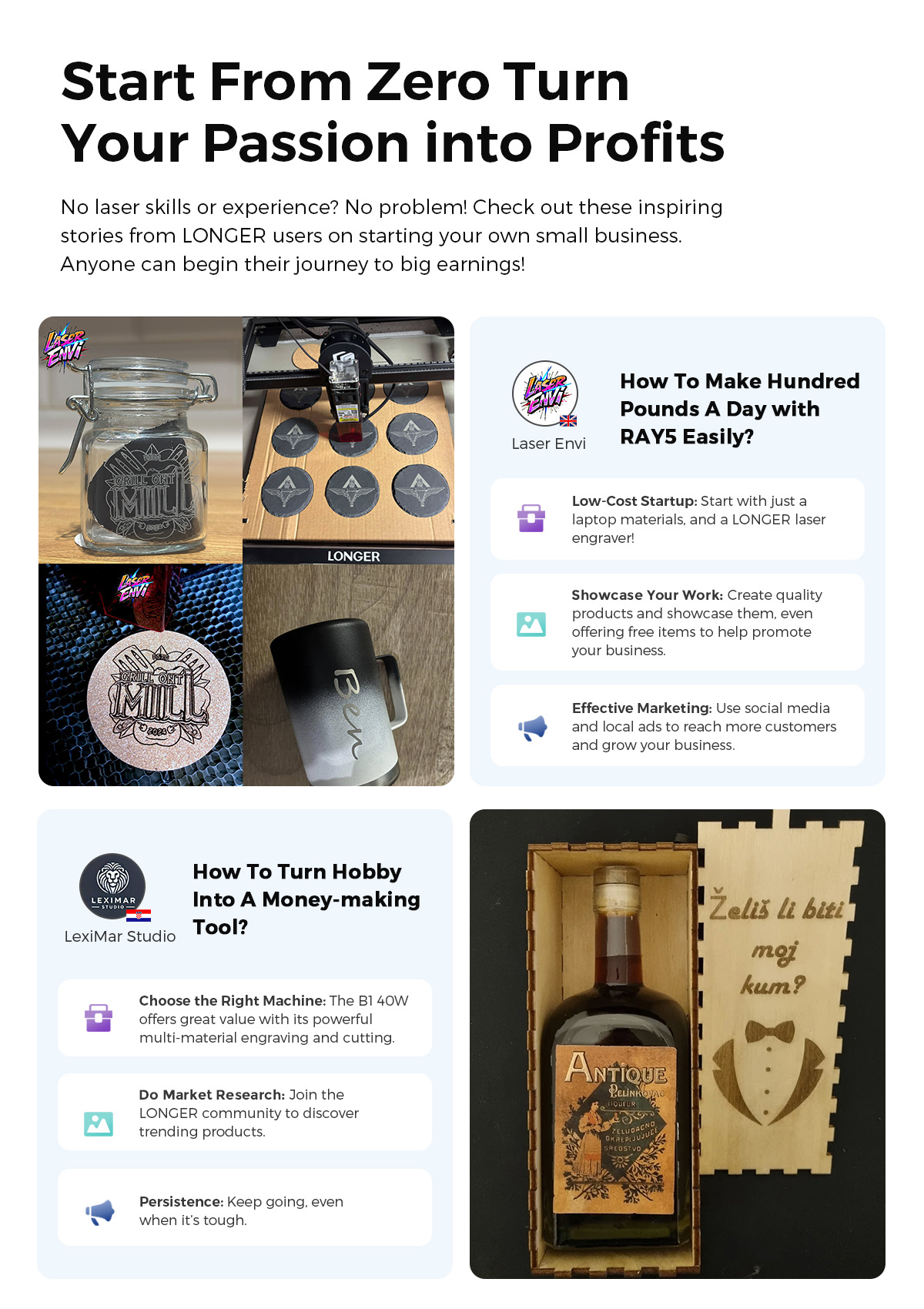924x1309 pixels.
Task: Click the purple toolbox icon beside Low-Cost Startup
Action: click(x=531, y=518)
